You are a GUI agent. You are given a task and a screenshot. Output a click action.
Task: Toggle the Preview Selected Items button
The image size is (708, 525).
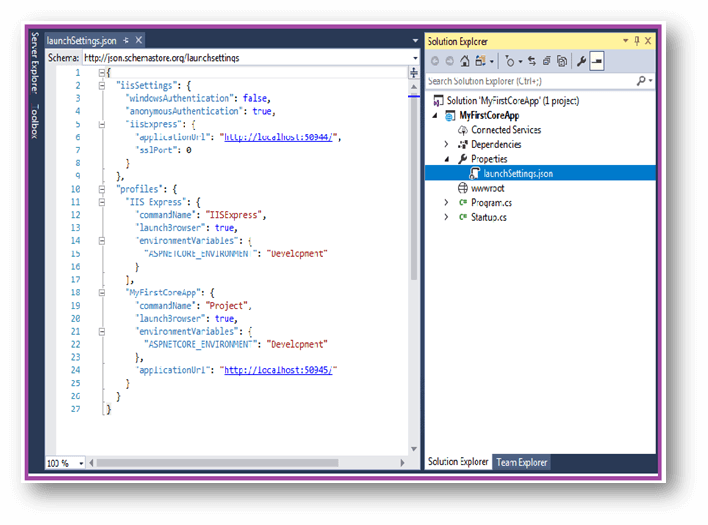(597, 61)
